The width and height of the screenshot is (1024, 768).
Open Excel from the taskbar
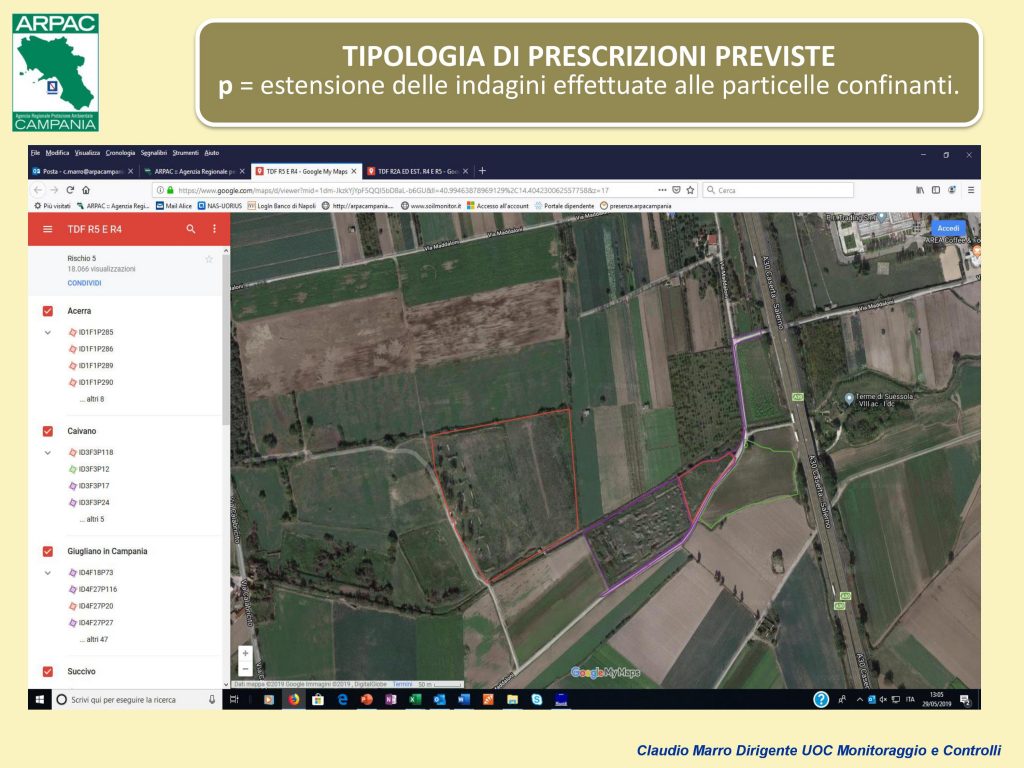[x=415, y=699]
